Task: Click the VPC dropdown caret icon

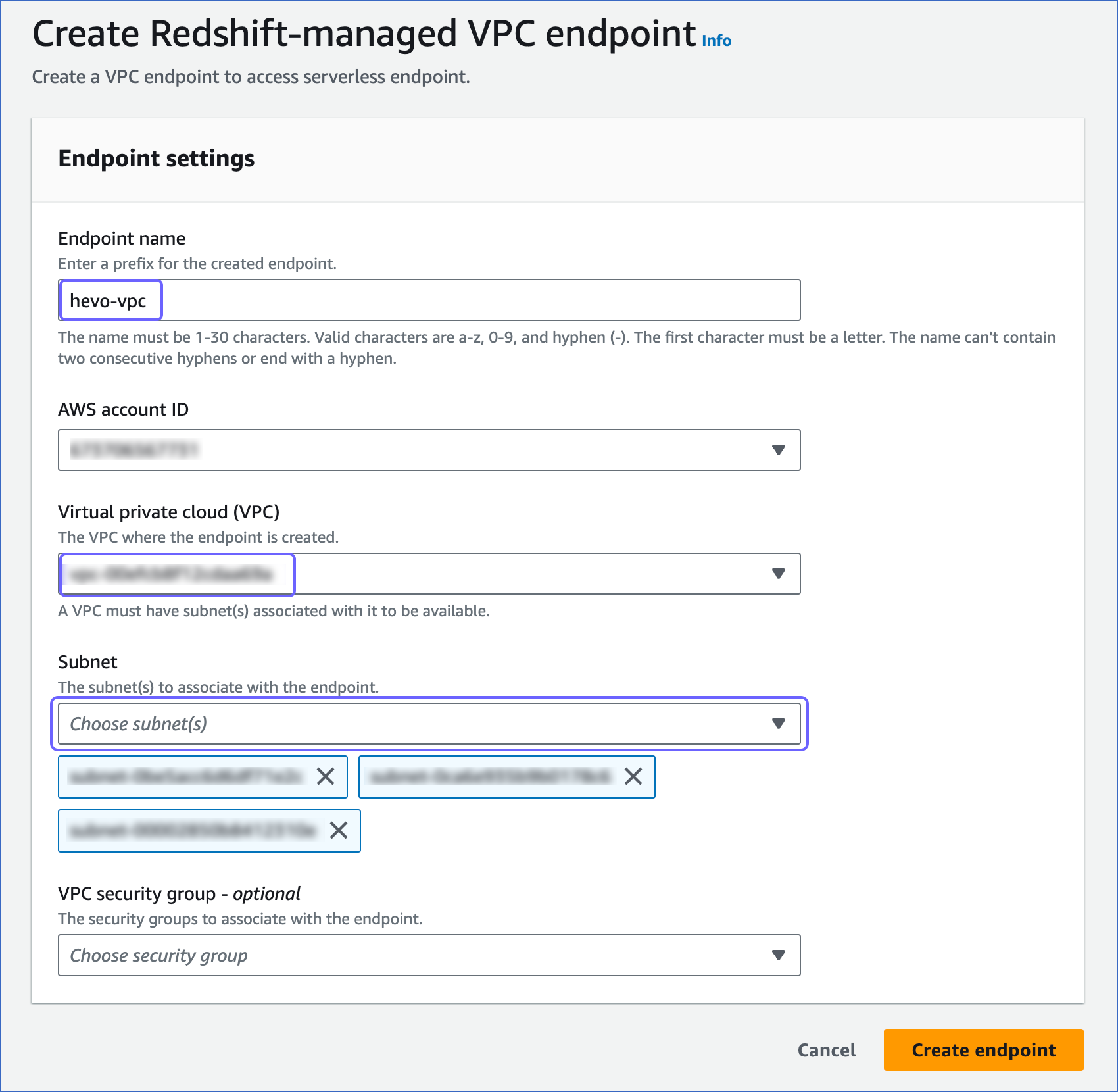Action: point(779,574)
